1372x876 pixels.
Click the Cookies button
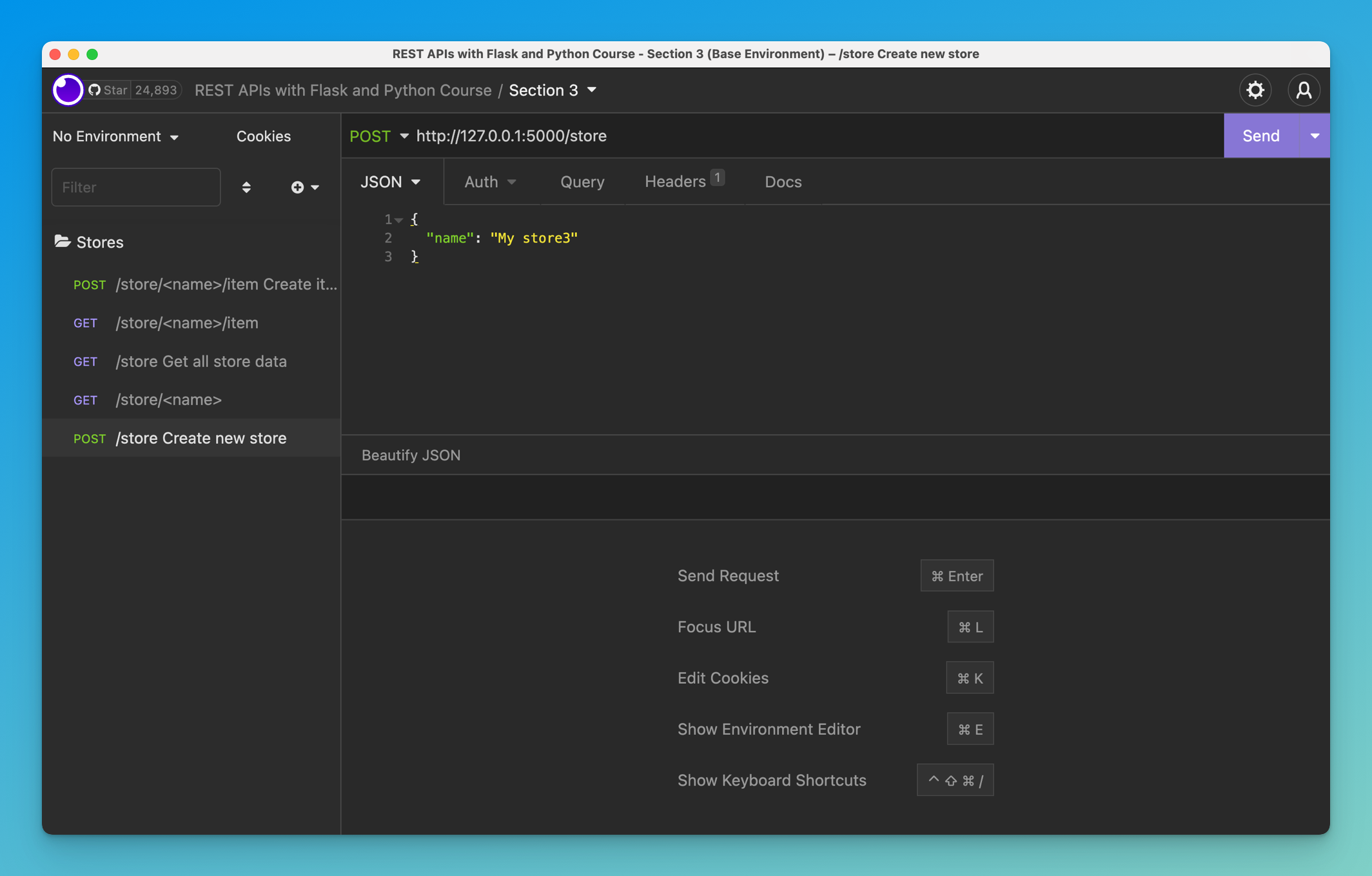pos(263,135)
